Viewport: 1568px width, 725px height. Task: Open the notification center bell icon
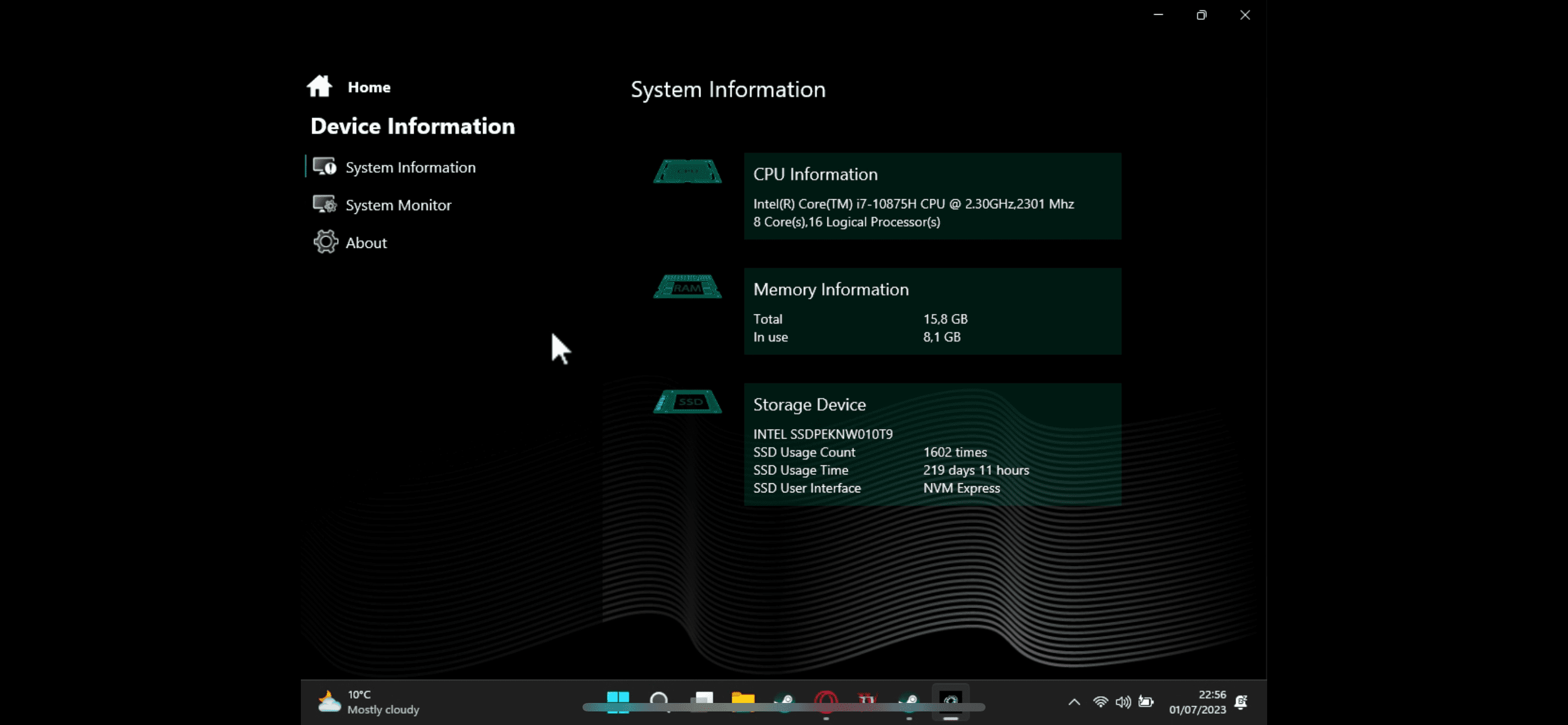coord(1241,702)
